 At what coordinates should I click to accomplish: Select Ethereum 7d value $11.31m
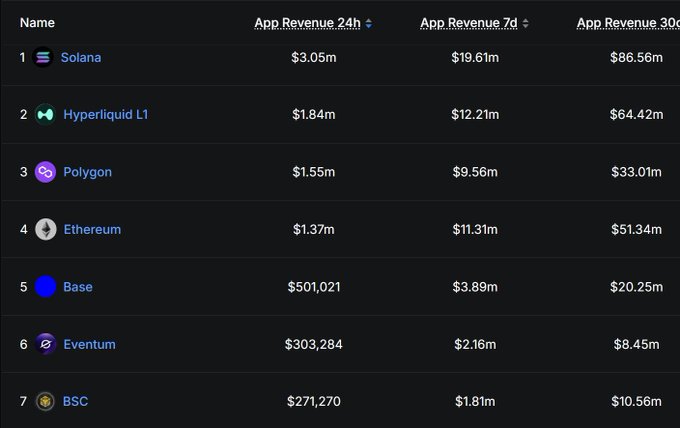click(475, 229)
